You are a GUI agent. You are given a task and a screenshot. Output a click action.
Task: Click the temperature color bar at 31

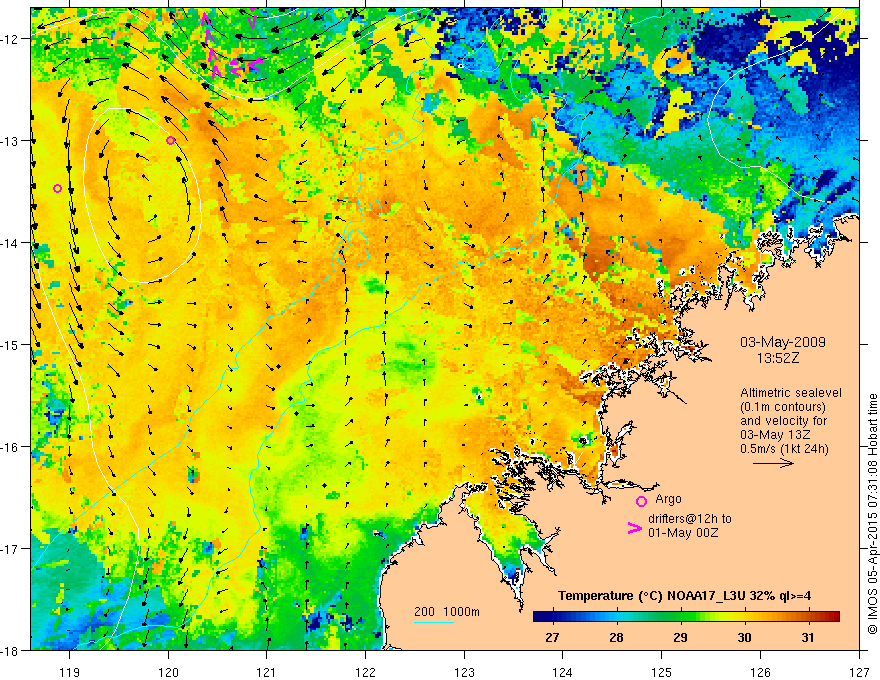point(808,616)
